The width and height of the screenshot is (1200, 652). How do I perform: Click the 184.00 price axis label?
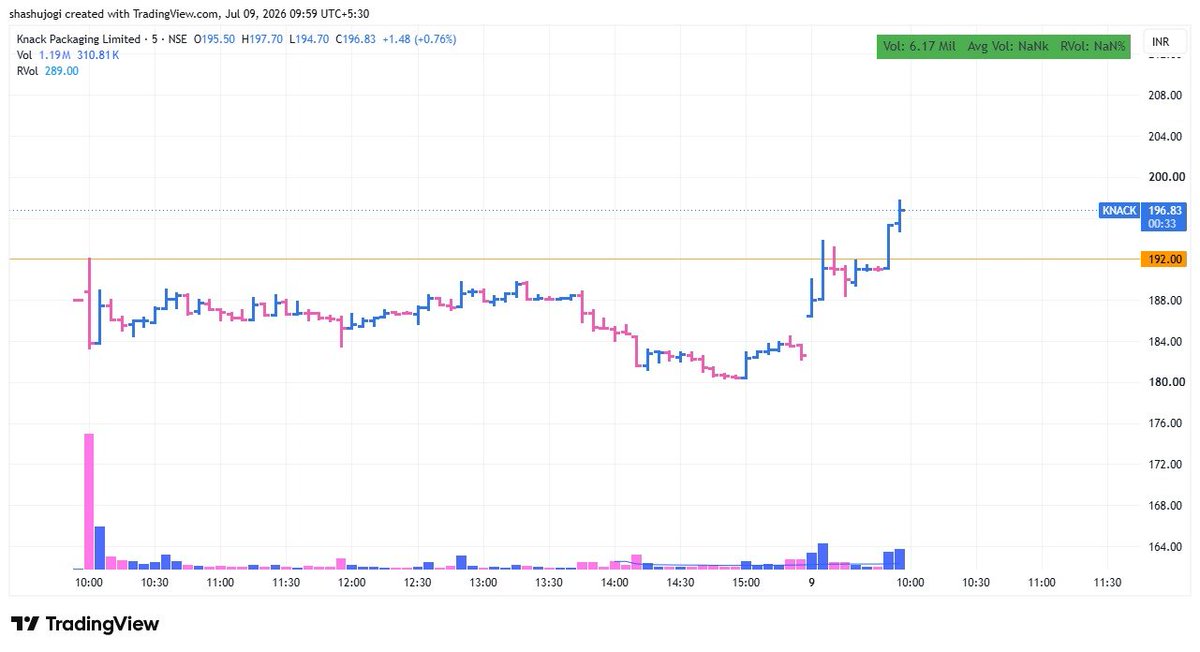[x=1165, y=342]
